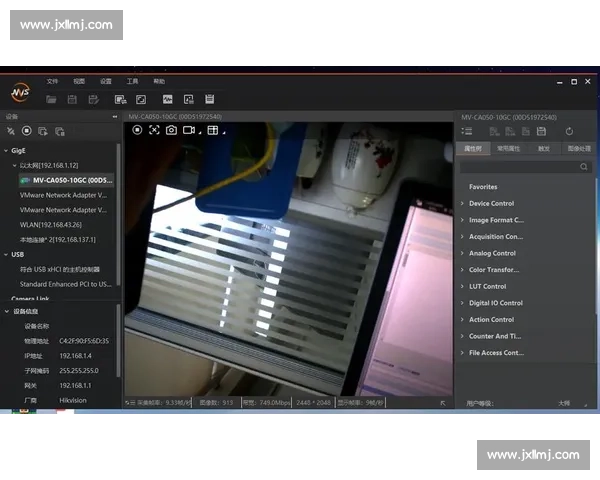Select the MV-CA050-10GC camera device
Image resolution: width=600 pixels, height=480 pixels.
(x=66, y=180)
